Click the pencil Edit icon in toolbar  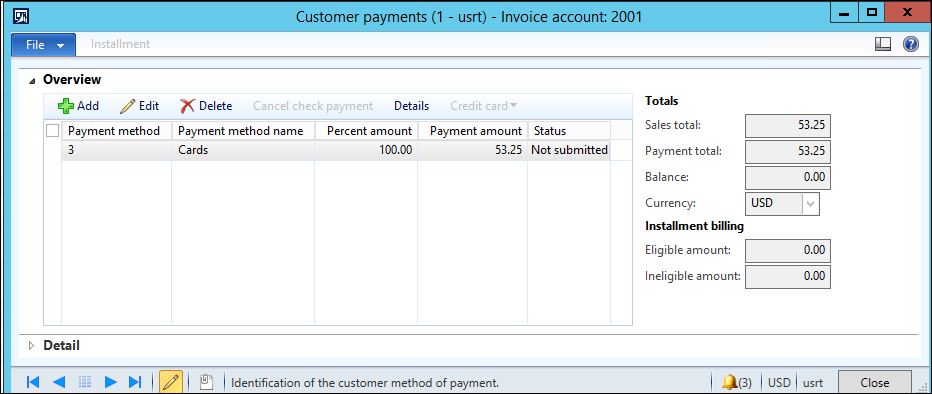click(x=127, y=106)
